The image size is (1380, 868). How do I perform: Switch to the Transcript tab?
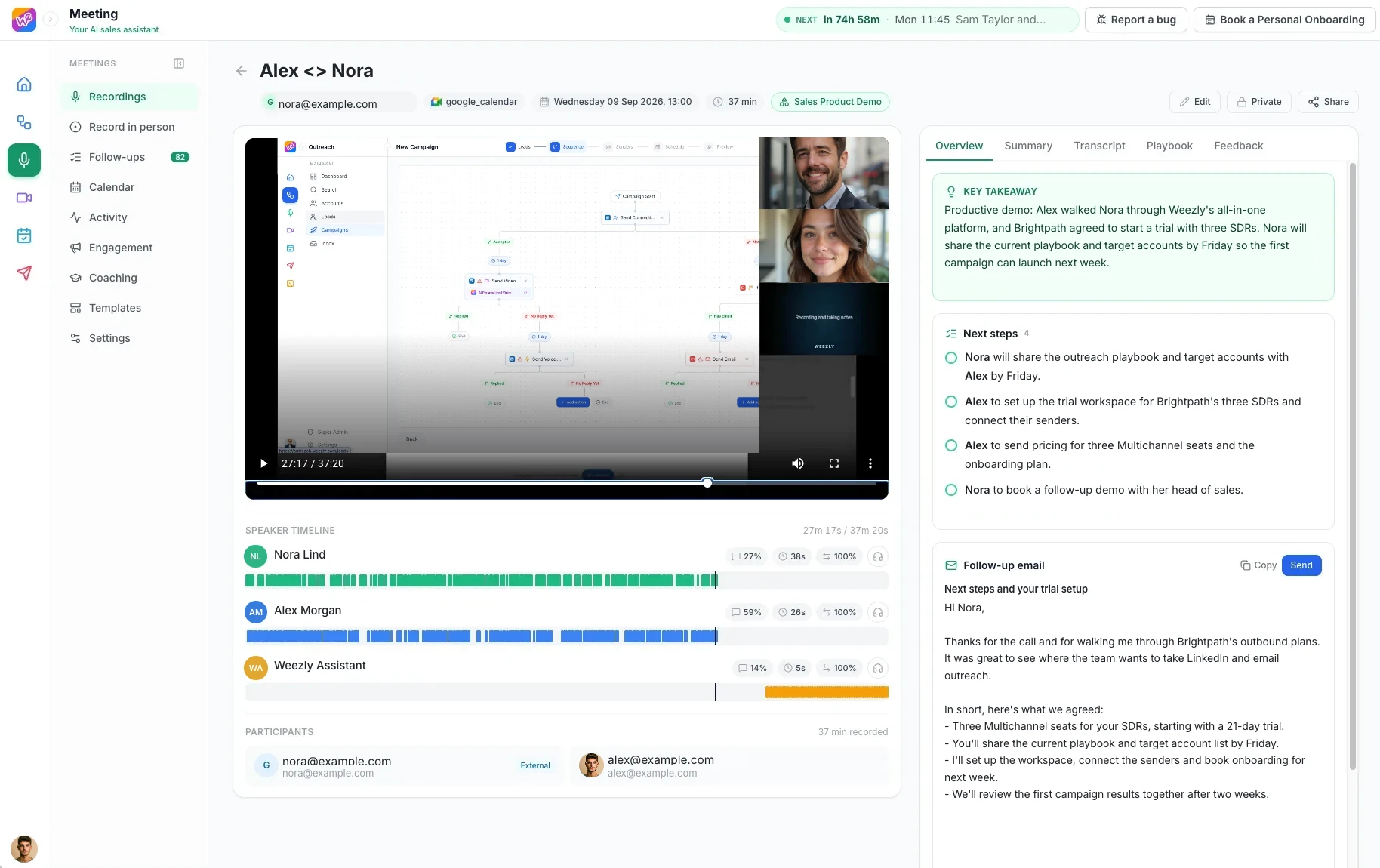pyautogui.click(x=1099, y=146)
